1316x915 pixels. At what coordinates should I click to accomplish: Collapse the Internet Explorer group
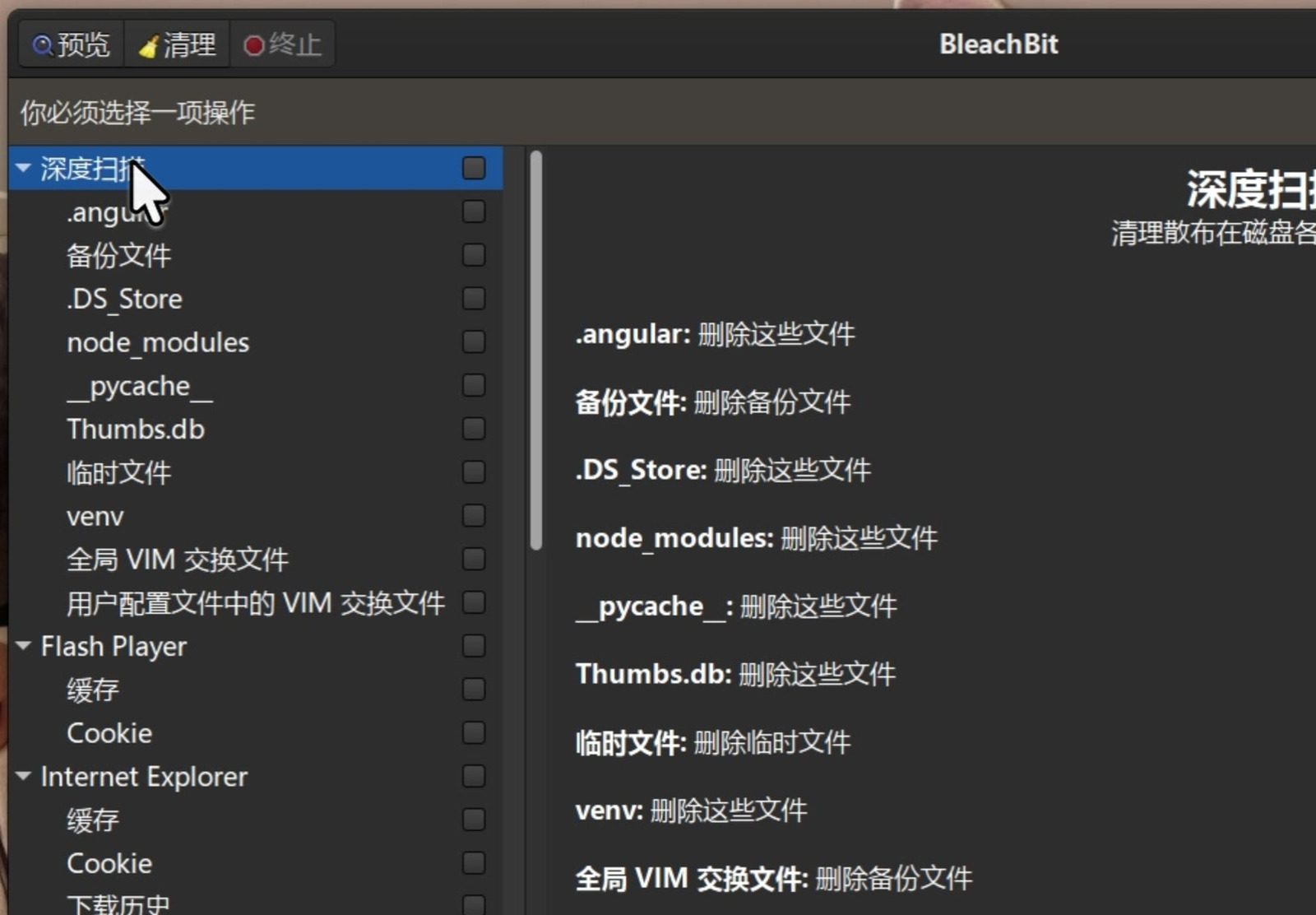[23, 776]
